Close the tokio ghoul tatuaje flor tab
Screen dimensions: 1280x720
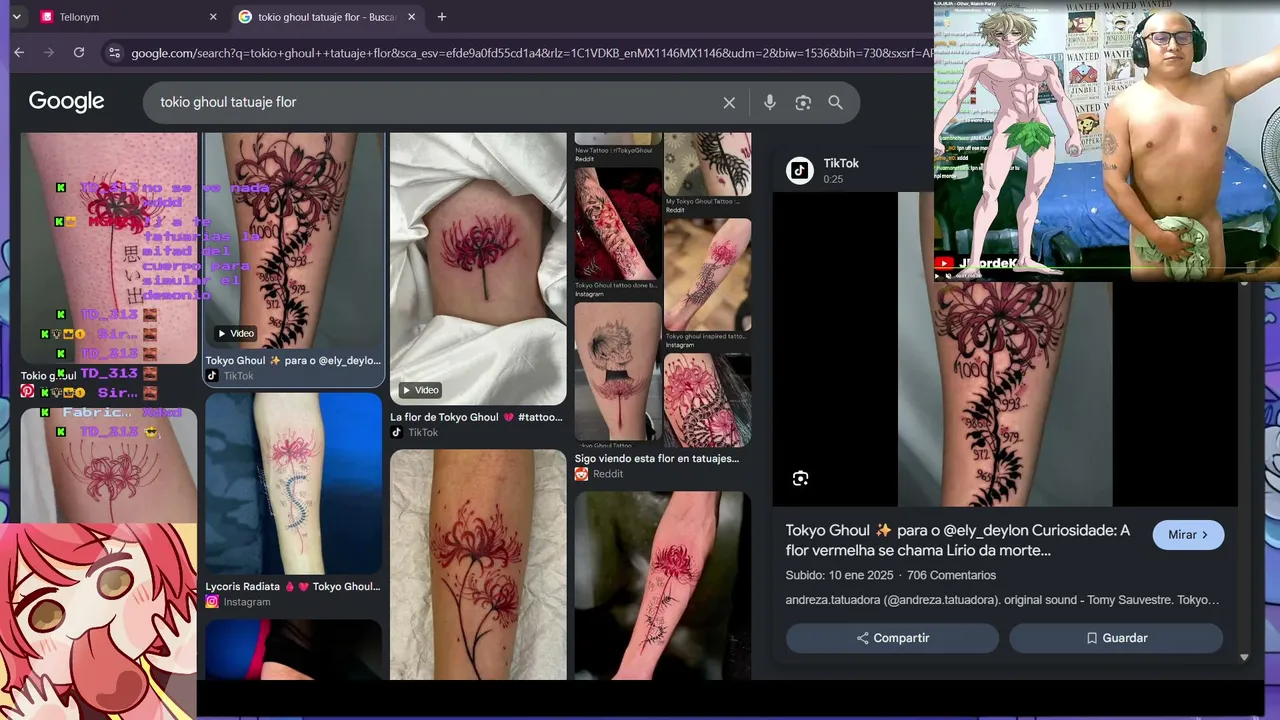[411, 17]
